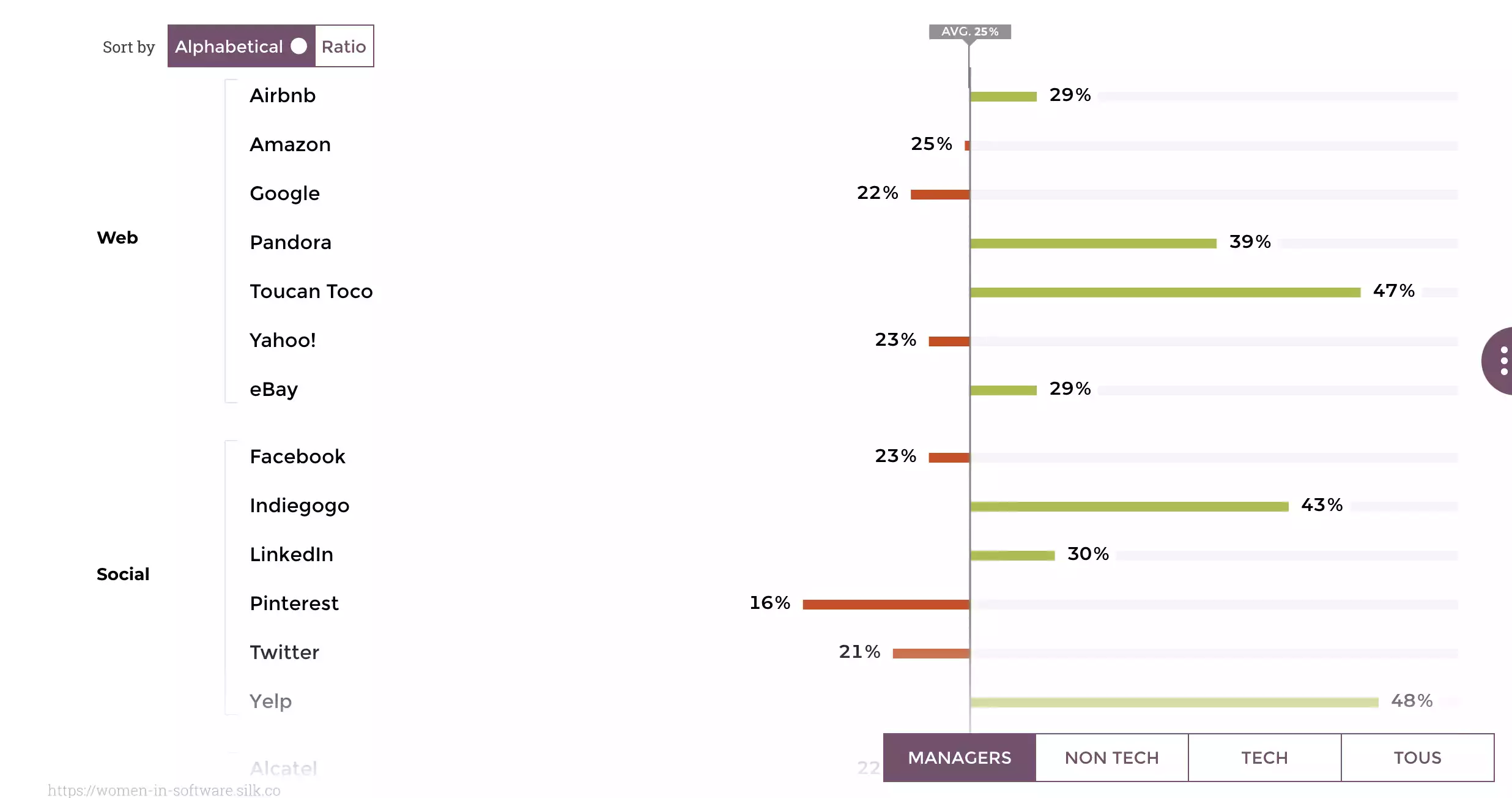1512x798 pixels.
Task: Toggle the Alphabetical sort switch knob
Action: pos(299,47)
